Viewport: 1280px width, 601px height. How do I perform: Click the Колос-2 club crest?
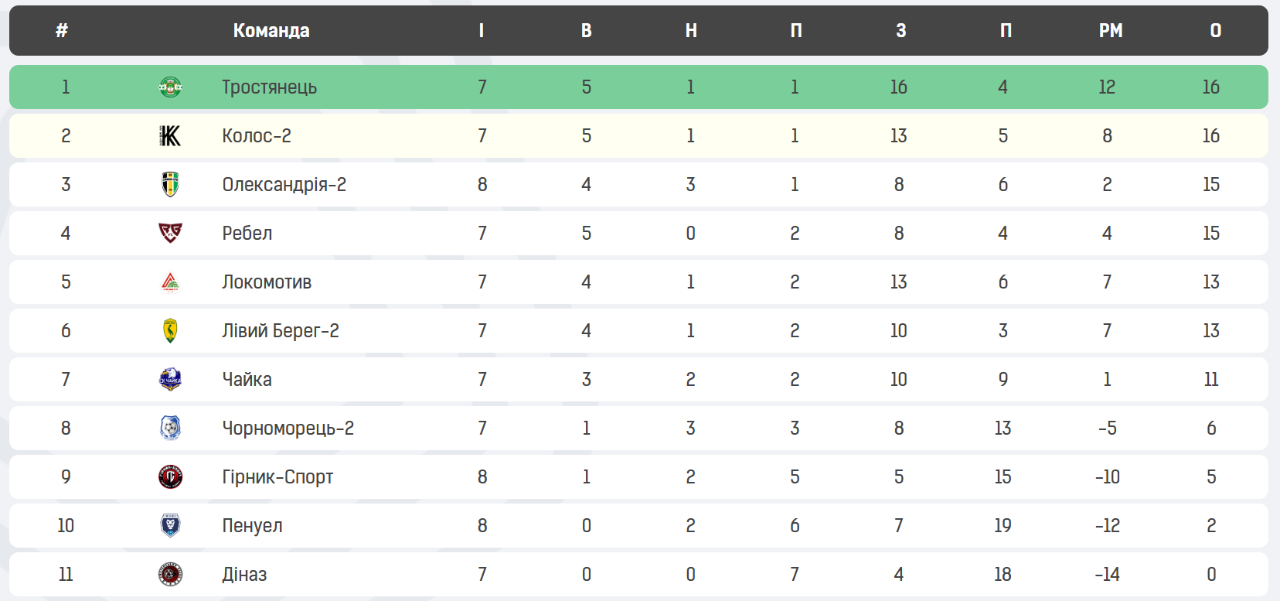(x=171, y=136)
